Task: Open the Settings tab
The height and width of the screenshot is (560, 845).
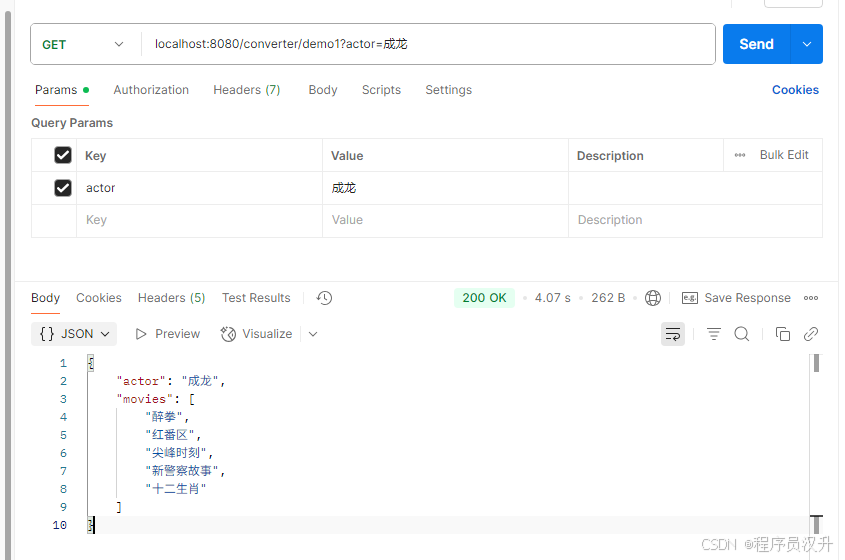Action: [448, 90]
